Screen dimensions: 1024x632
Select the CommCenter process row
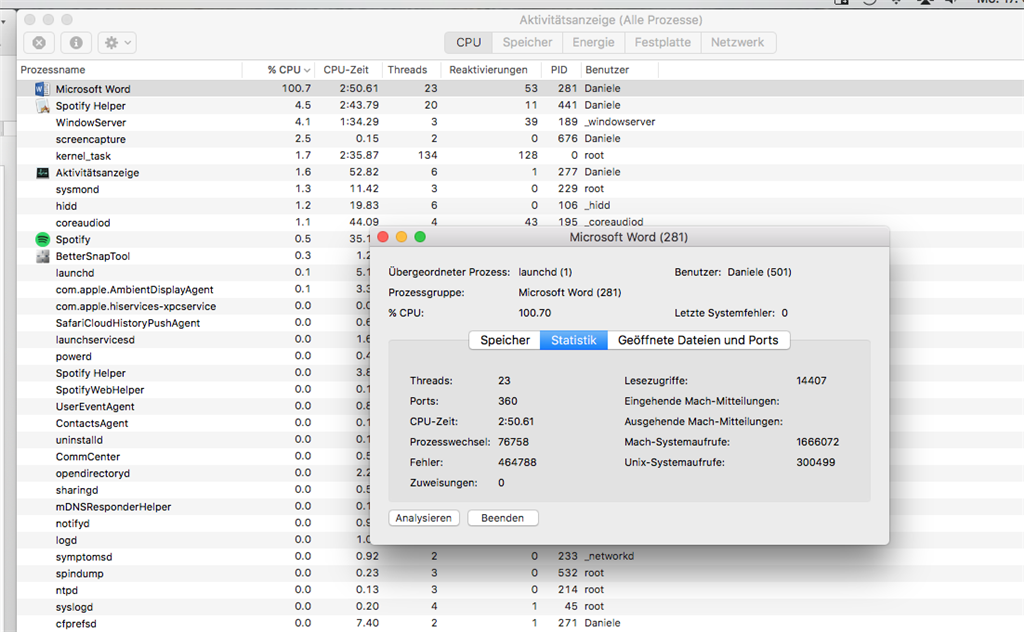point(194,456)
